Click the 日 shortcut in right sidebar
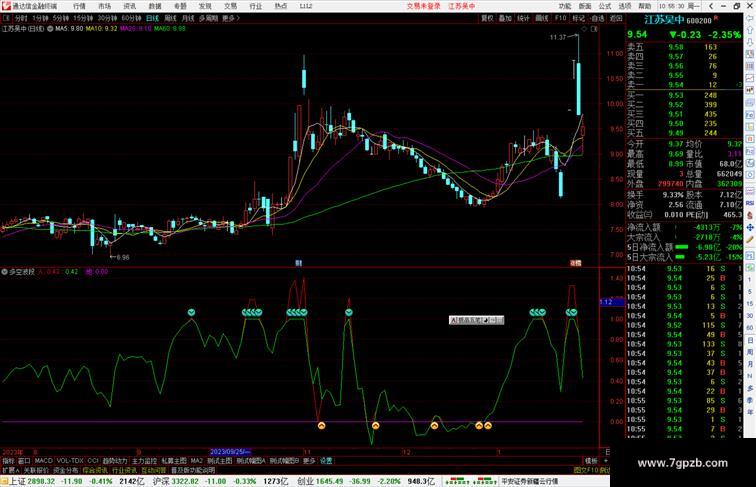Screen dimensions: 756x487 point(750,340)
